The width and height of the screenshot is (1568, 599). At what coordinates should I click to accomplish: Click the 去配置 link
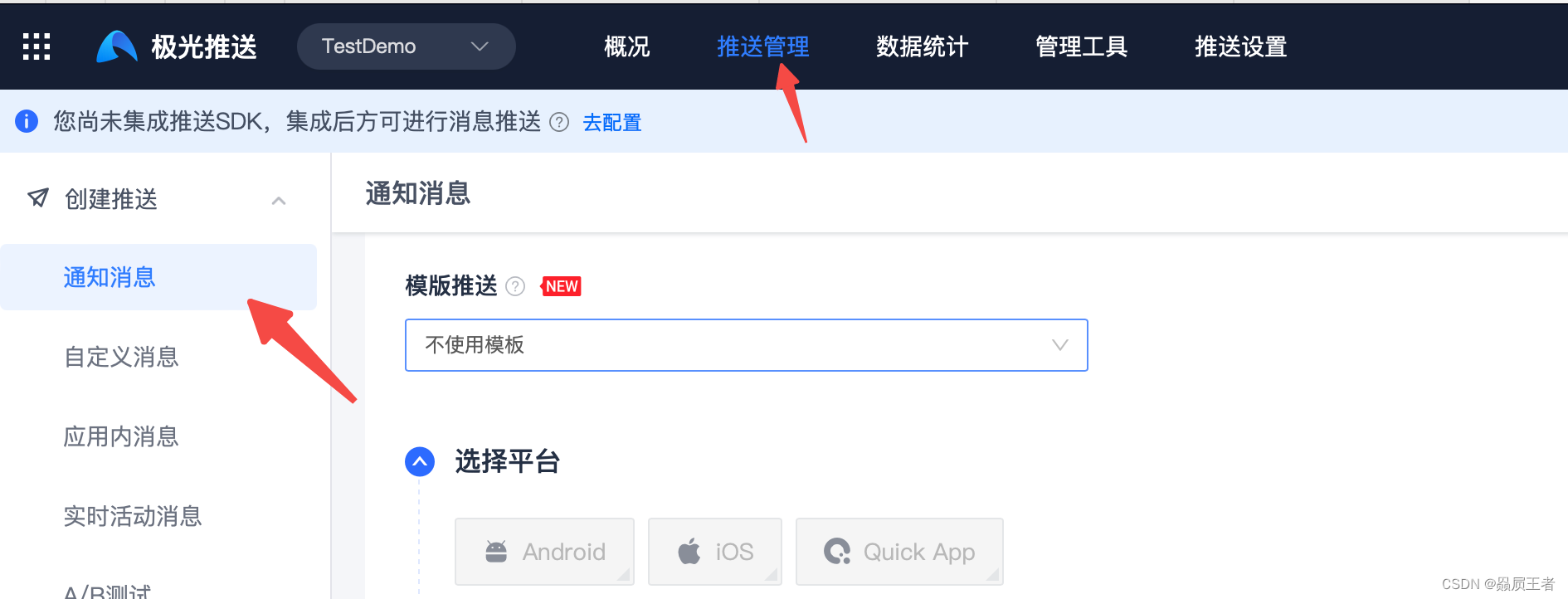612,123
